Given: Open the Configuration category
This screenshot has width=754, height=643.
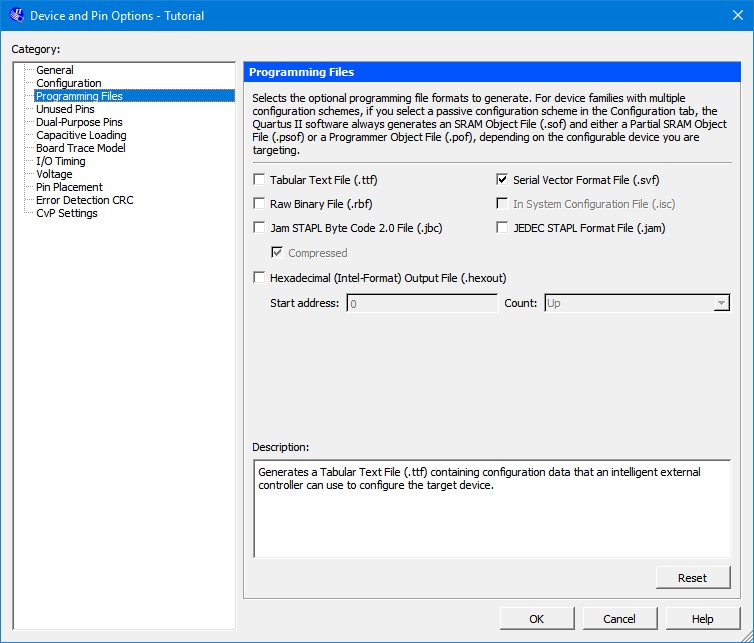Looking at the screenshot, I should point(69,83).
